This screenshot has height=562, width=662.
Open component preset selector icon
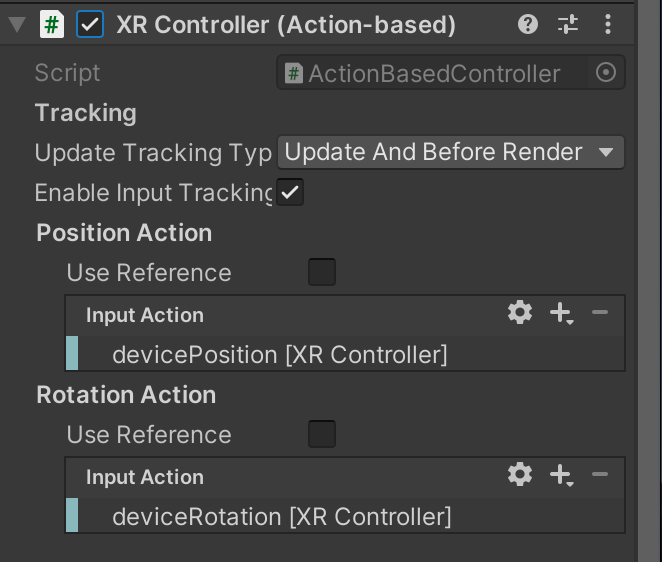tap(568, 24)
